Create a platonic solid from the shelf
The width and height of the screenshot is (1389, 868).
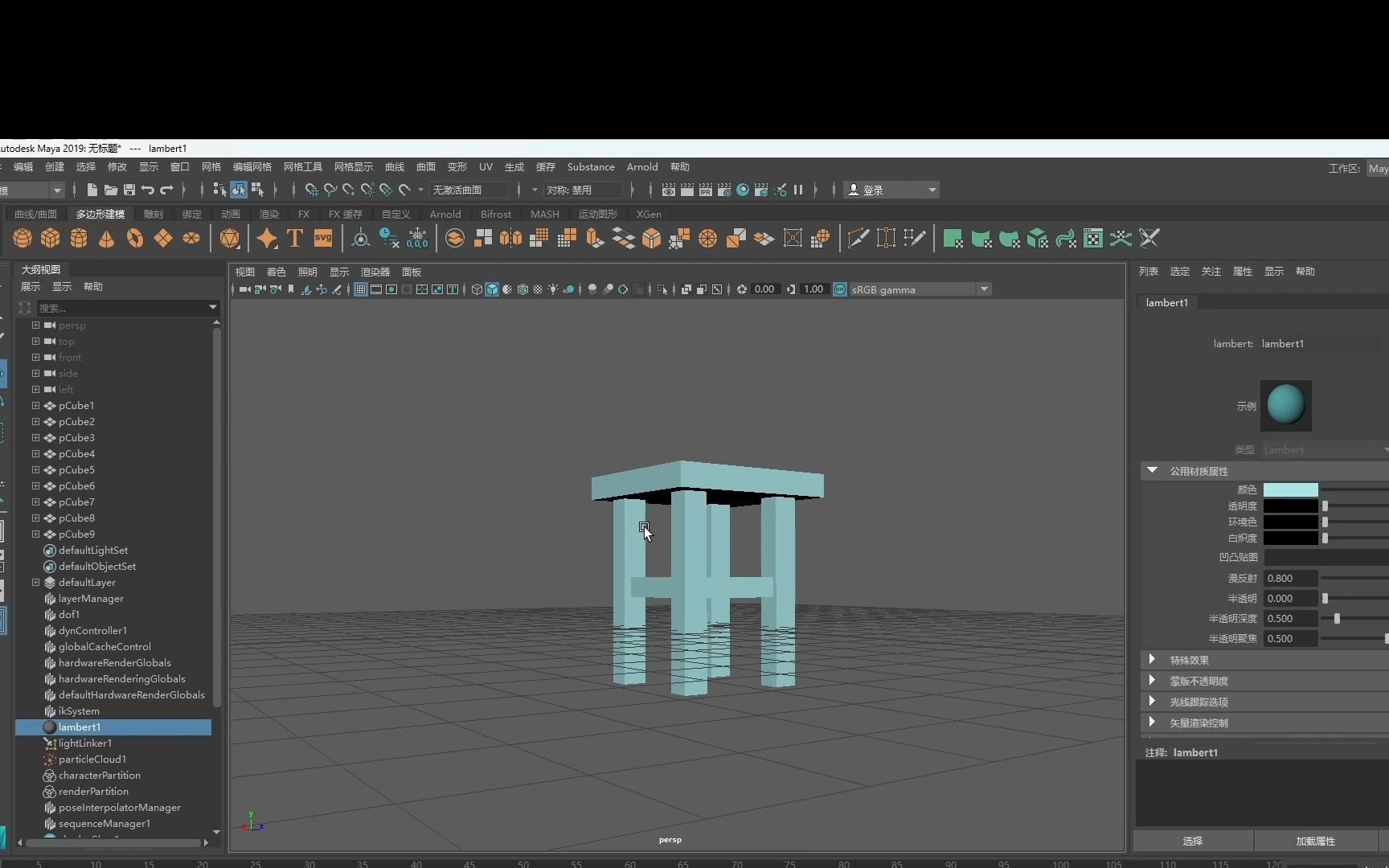tap(230, 238)
